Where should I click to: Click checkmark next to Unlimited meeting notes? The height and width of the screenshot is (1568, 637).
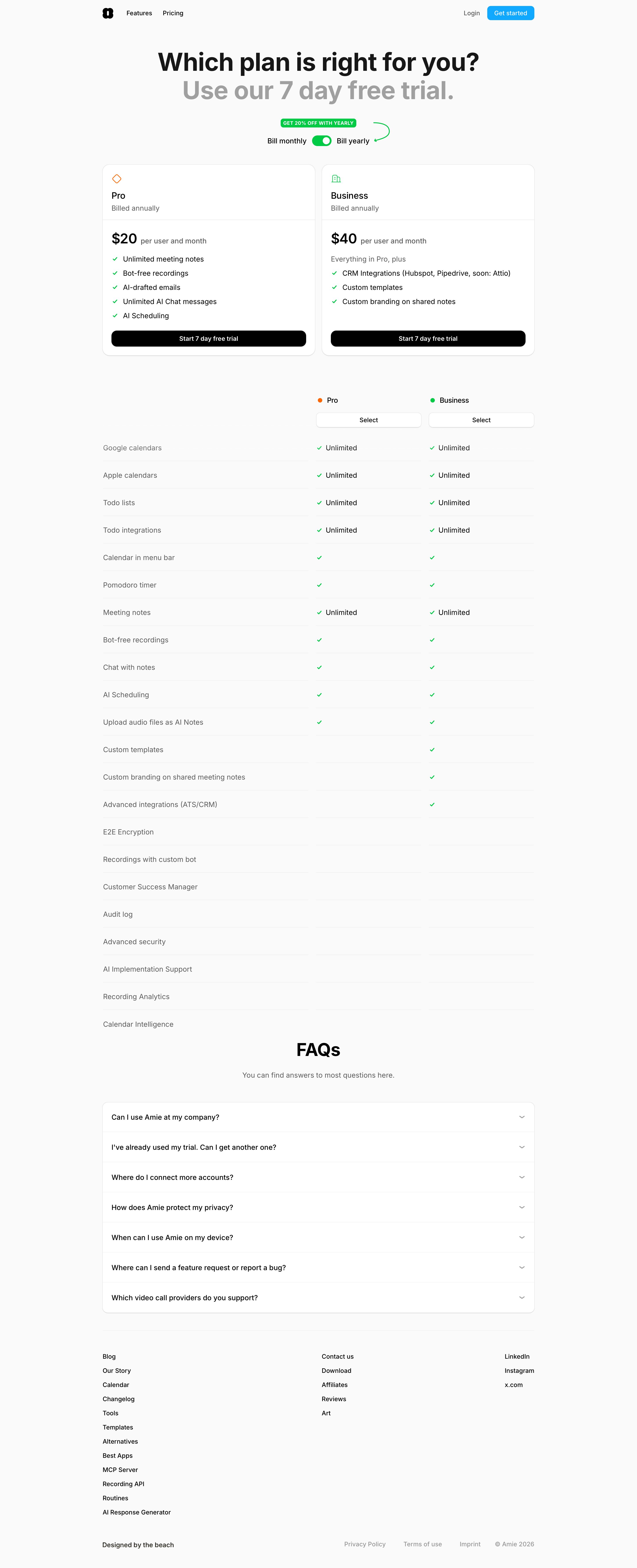tap(115, 259)
